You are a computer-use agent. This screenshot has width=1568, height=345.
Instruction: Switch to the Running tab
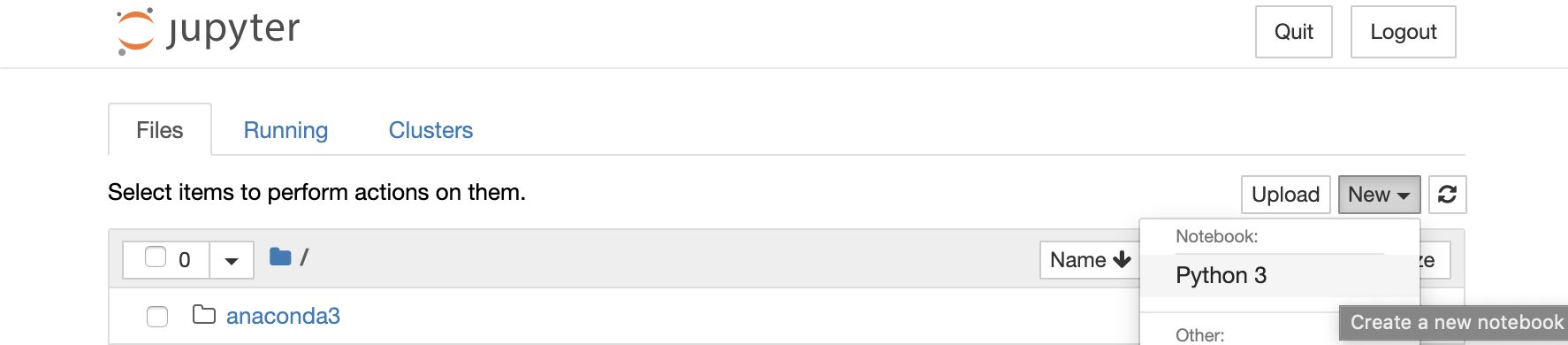[x=285, y=130]
